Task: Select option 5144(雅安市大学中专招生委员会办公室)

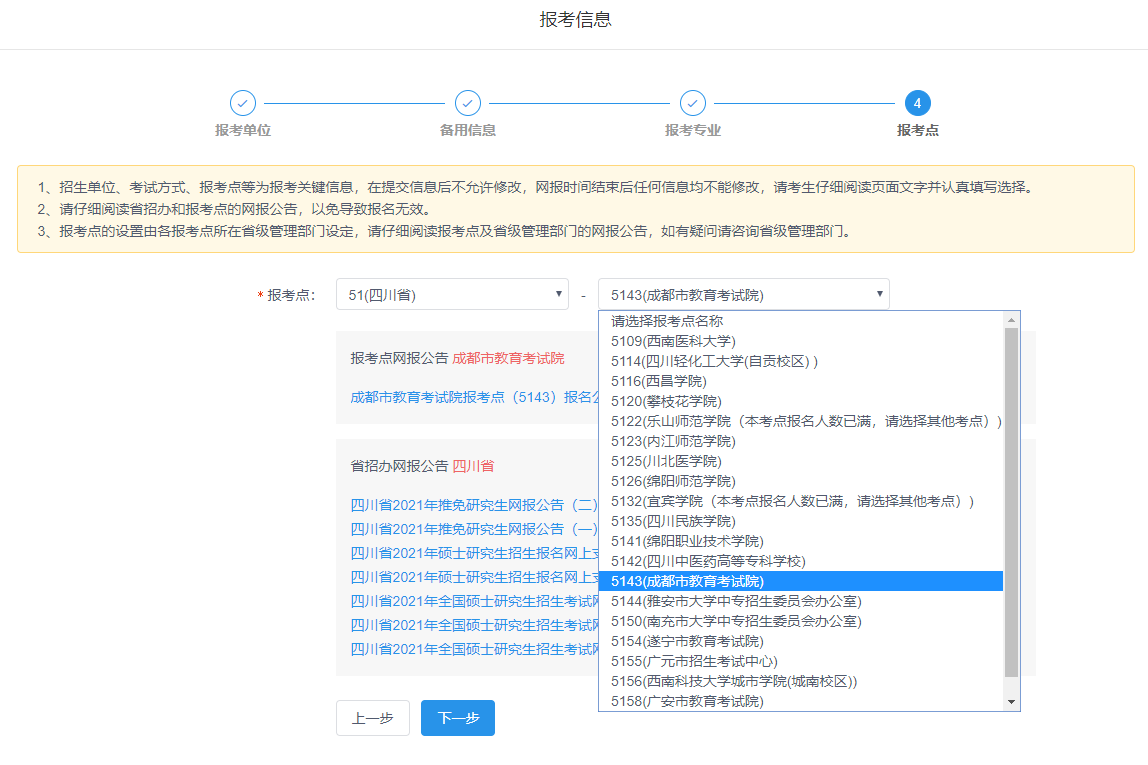Action: (x=801, y=601)
